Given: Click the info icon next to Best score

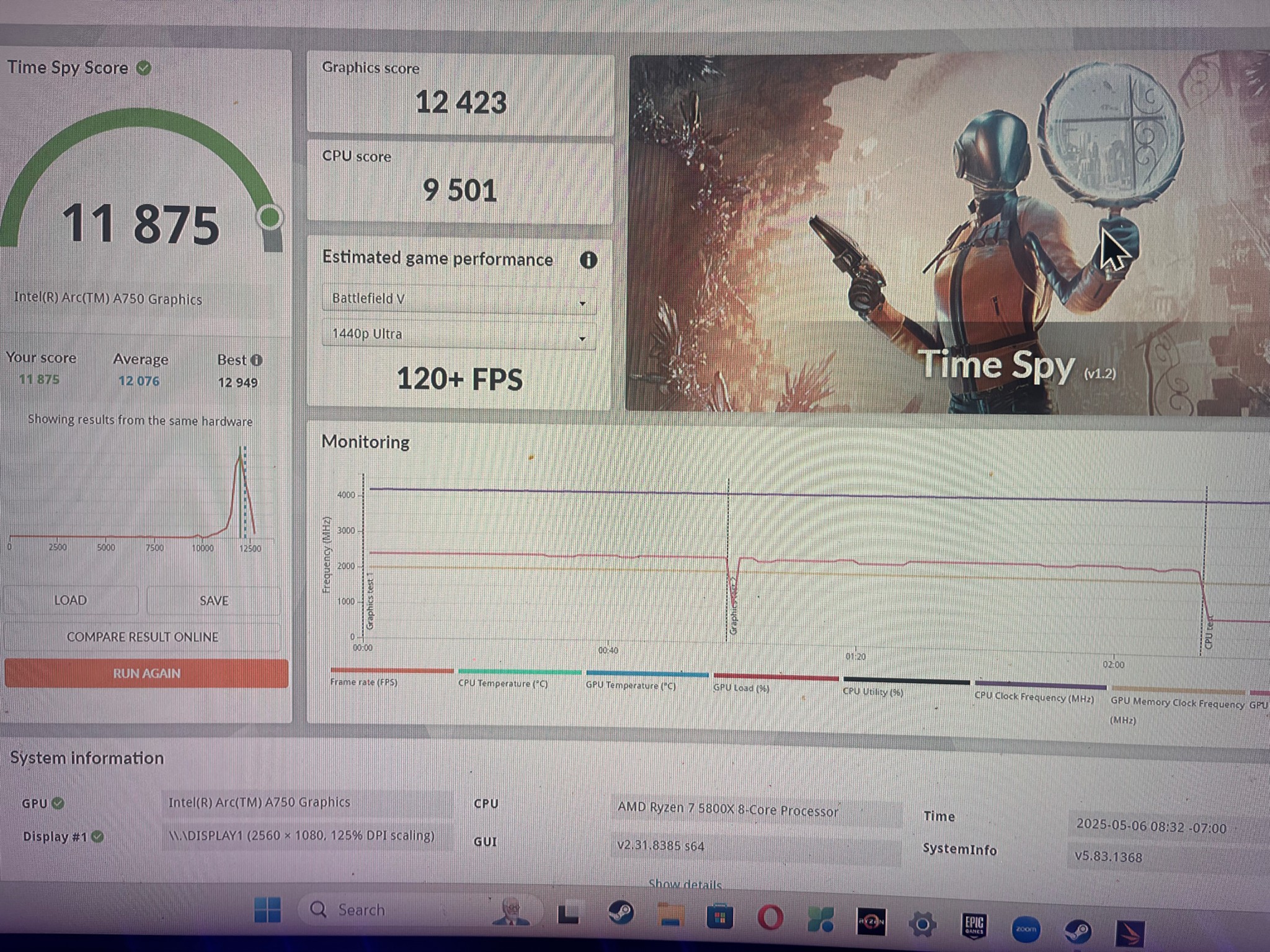Looking at the screenshot, I should point(257,360).
